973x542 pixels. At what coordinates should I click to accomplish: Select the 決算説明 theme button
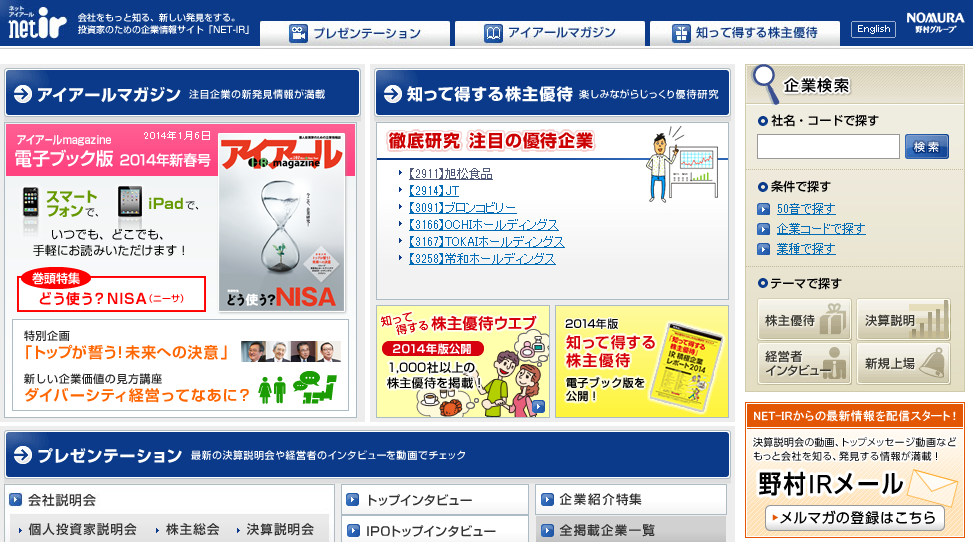coord(904,320)
